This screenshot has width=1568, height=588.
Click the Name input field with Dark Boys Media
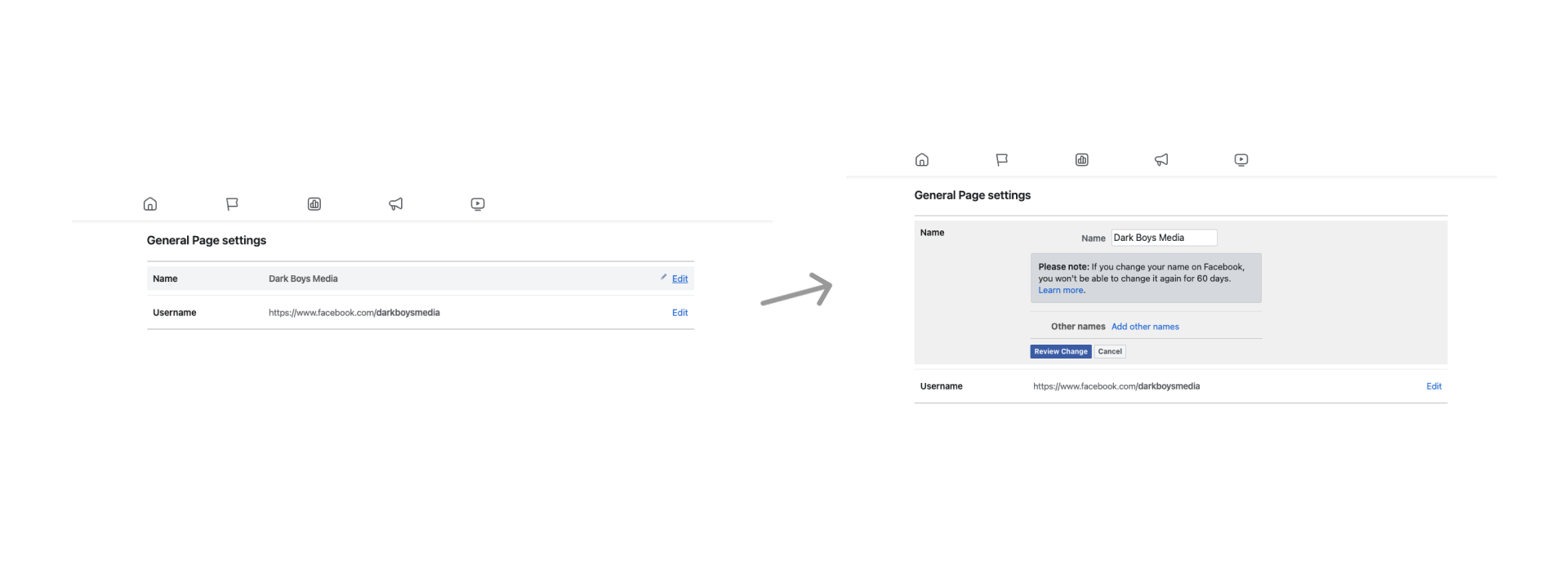pos(1164,238)
